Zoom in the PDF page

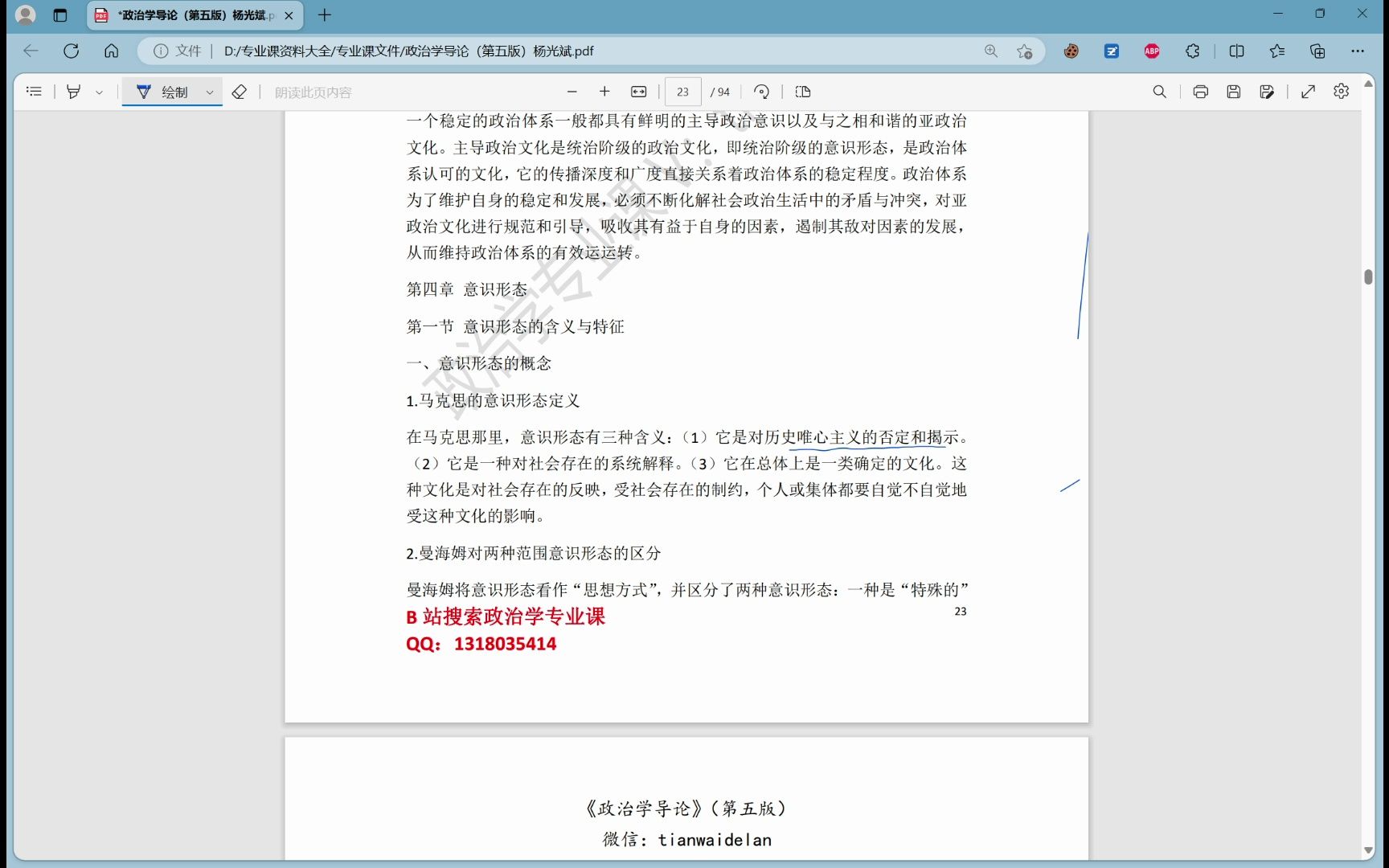(605, 92)
